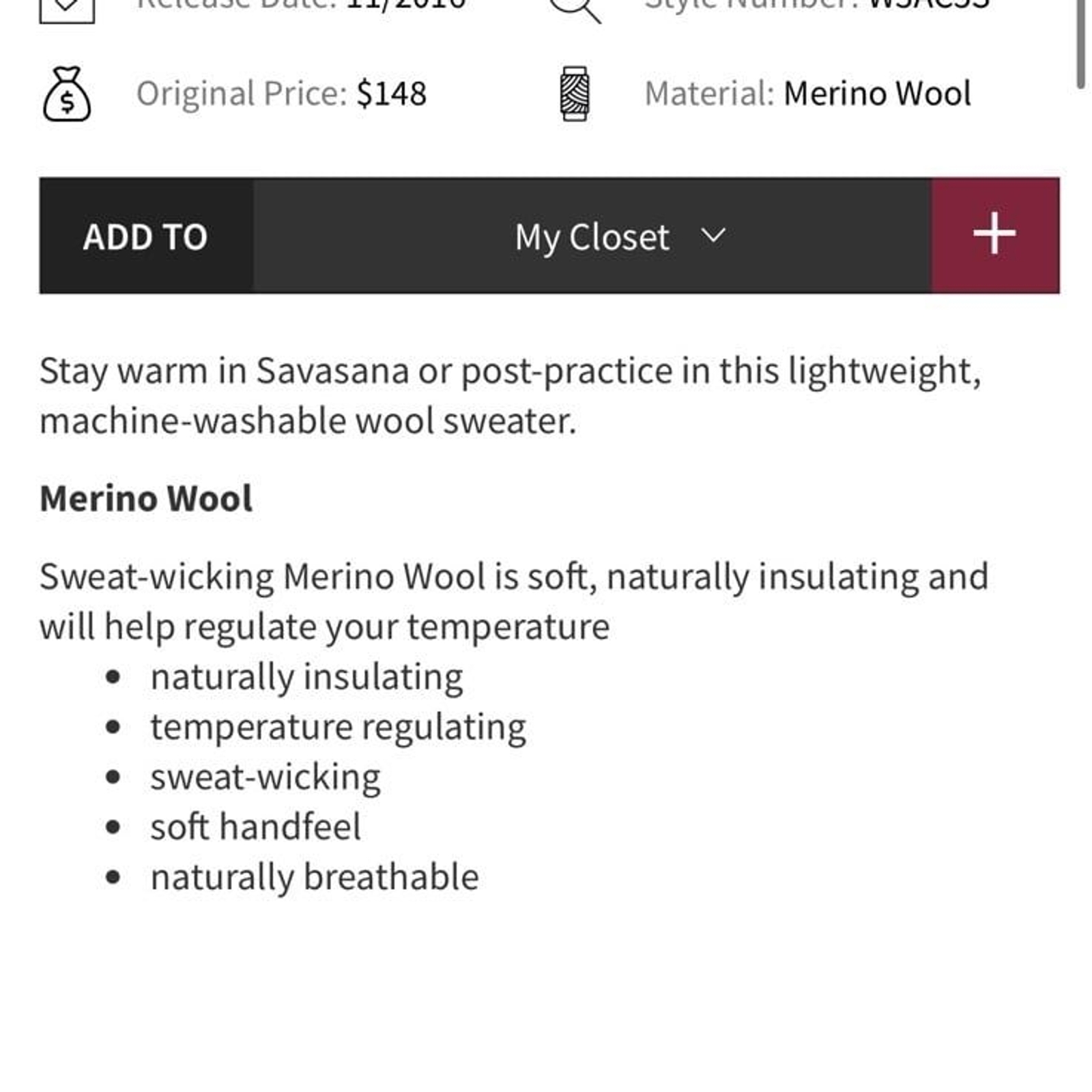
Task: Click the "sweat-wicking" bullet item
Action: click(265, 777)
